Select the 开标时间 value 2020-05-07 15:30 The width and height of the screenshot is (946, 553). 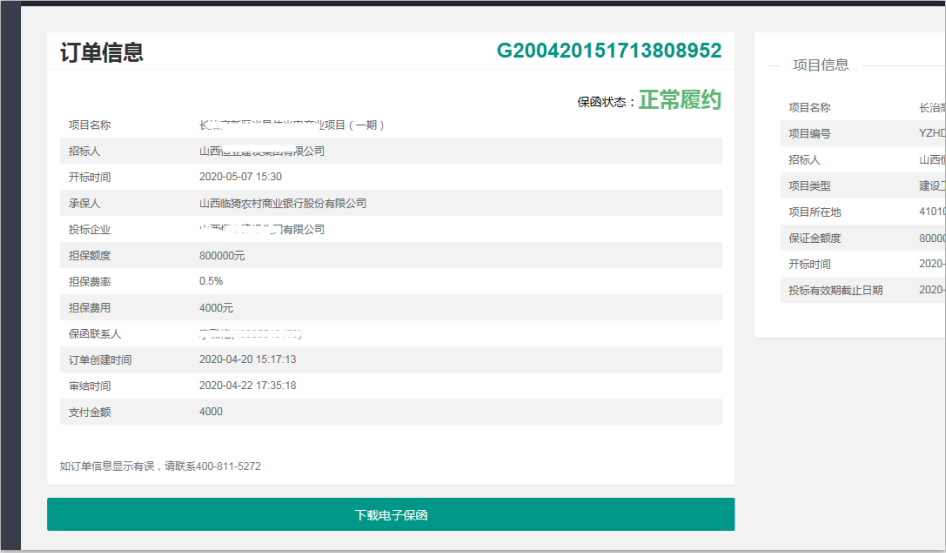tap(240, 177)
